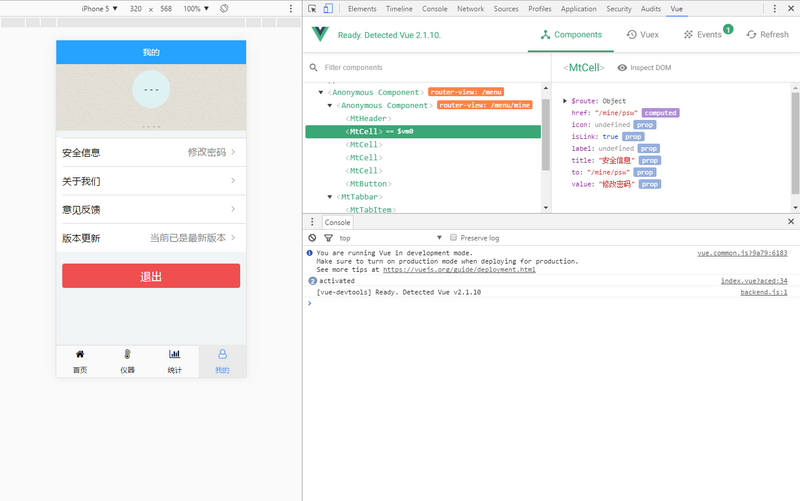Open the index.vue source link
800x501 pixels.
[x=754, y=281]
